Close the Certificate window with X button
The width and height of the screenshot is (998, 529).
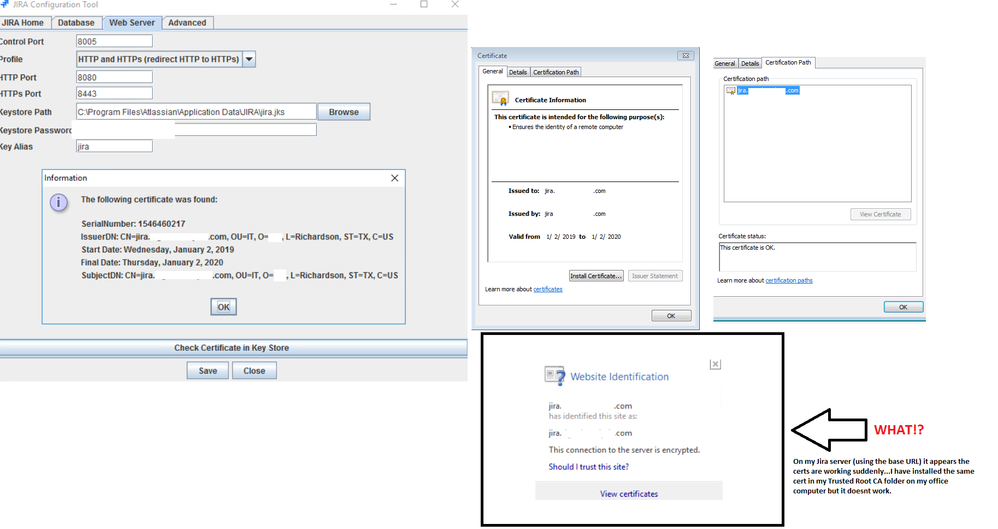pos(685,56)
